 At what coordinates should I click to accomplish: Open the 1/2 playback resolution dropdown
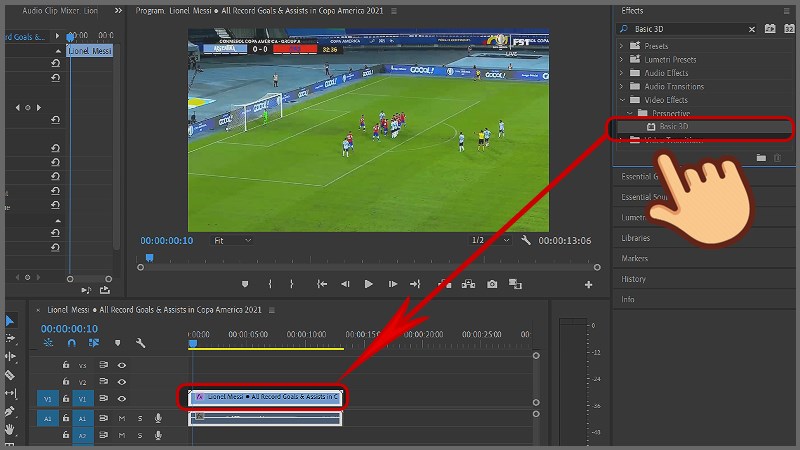tap(490, 240)
